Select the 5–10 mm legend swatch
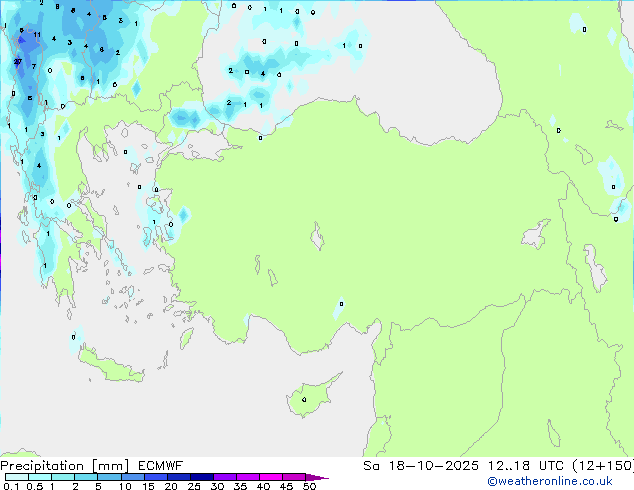This screenshot has height=490, width=634. 109,477
